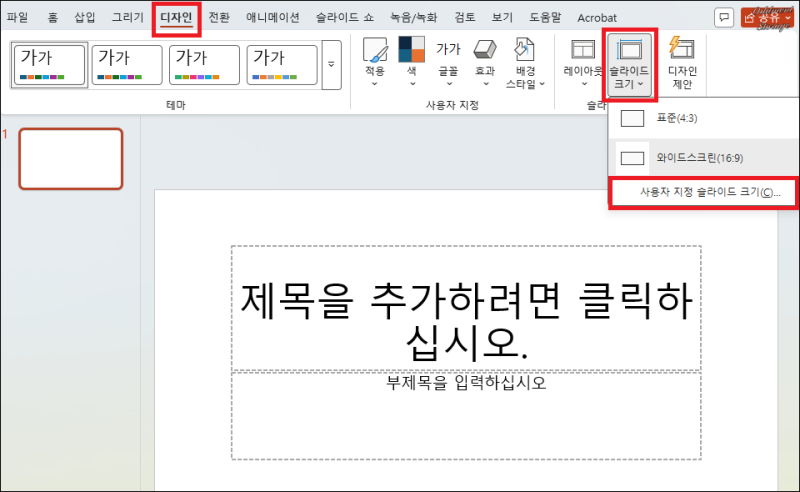Open the 삽입 ribbon tab
The image size is (800, 492).
pyautogui.click(x=85, y=17)
